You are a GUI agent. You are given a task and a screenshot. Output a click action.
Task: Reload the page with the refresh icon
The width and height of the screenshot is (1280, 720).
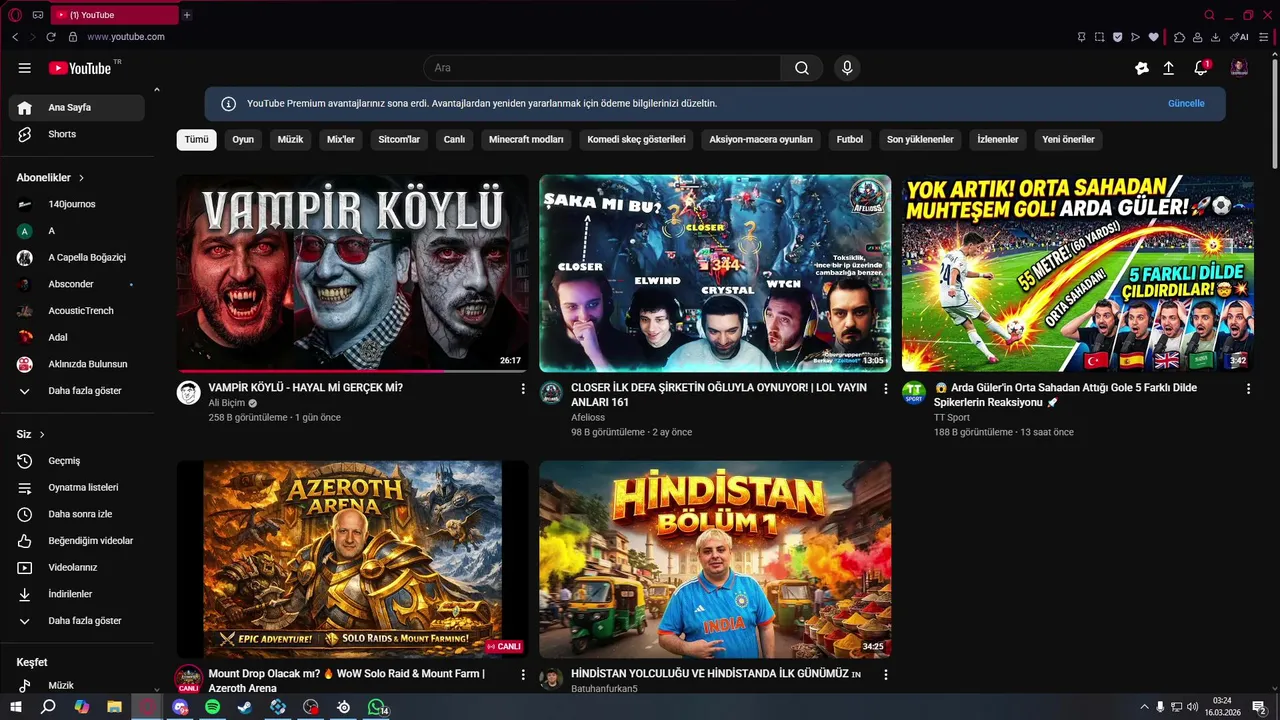click(x=51, y=37)
